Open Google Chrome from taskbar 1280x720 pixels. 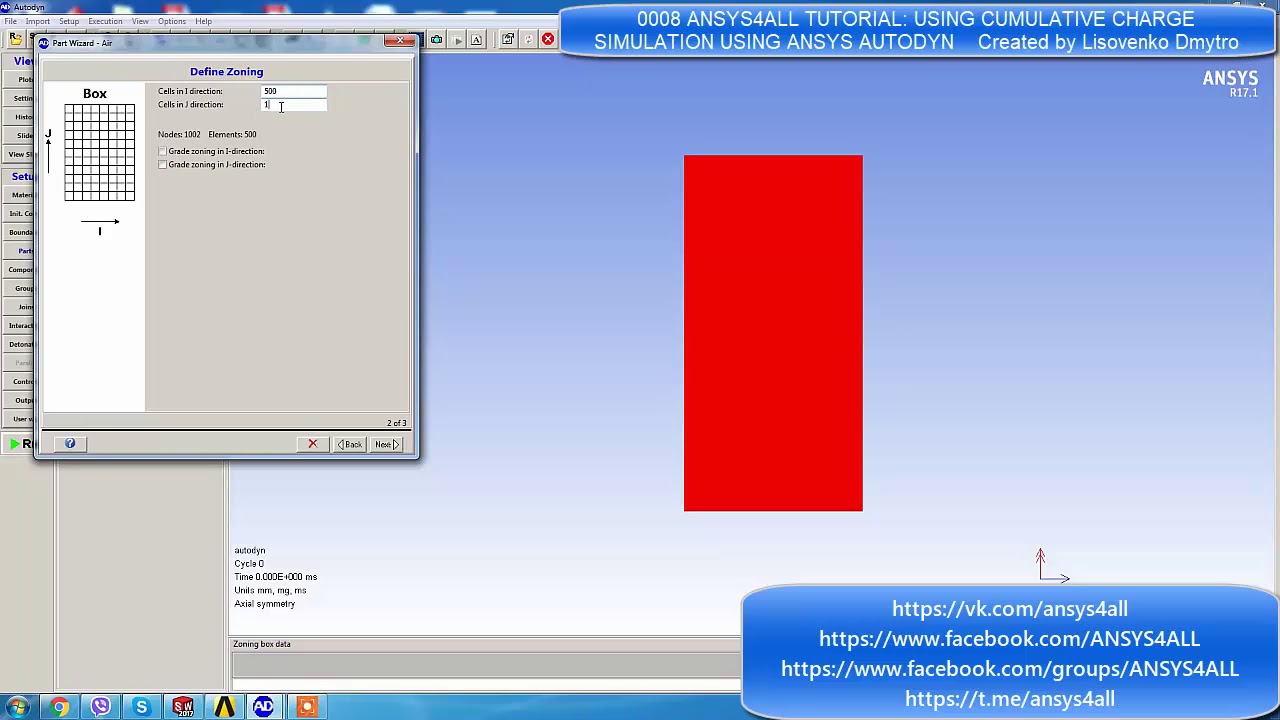(x=60, y=707)
